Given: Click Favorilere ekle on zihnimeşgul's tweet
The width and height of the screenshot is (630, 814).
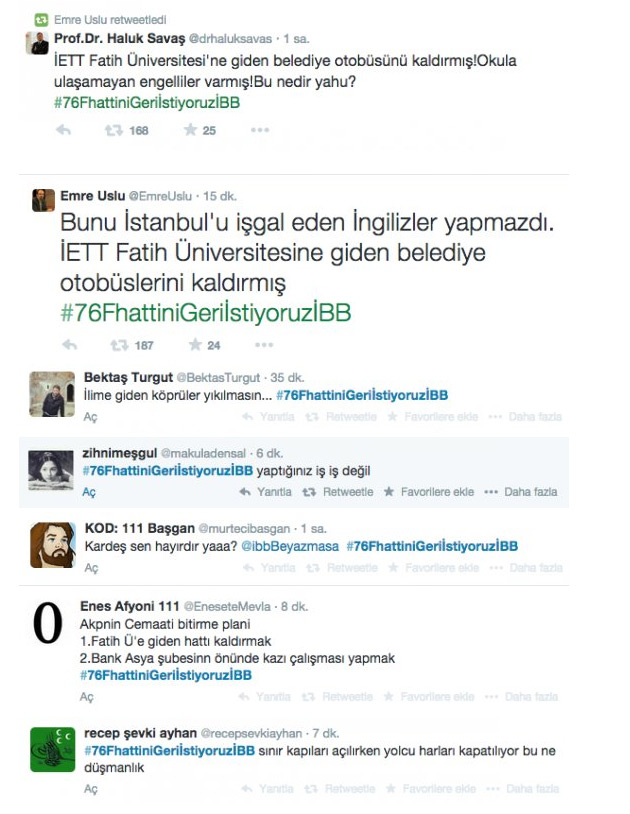Looking at the screenshot, I should pyautogui.click(x=429, y=492).
